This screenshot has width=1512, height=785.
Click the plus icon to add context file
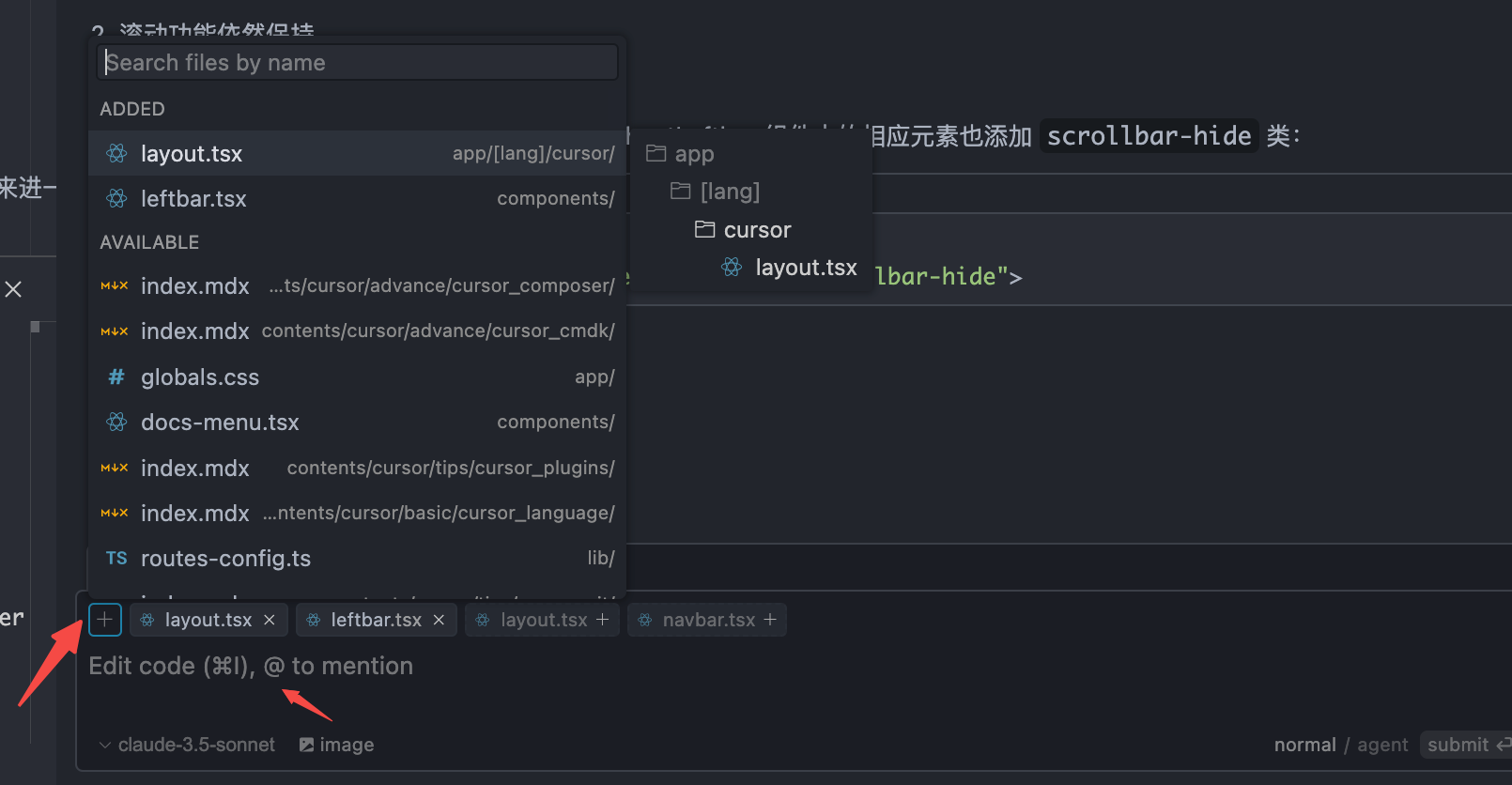click(x=105, y=620)
